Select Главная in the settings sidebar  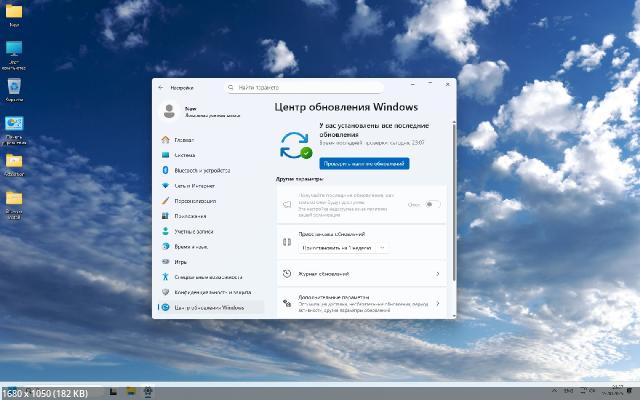coord(184,140)
